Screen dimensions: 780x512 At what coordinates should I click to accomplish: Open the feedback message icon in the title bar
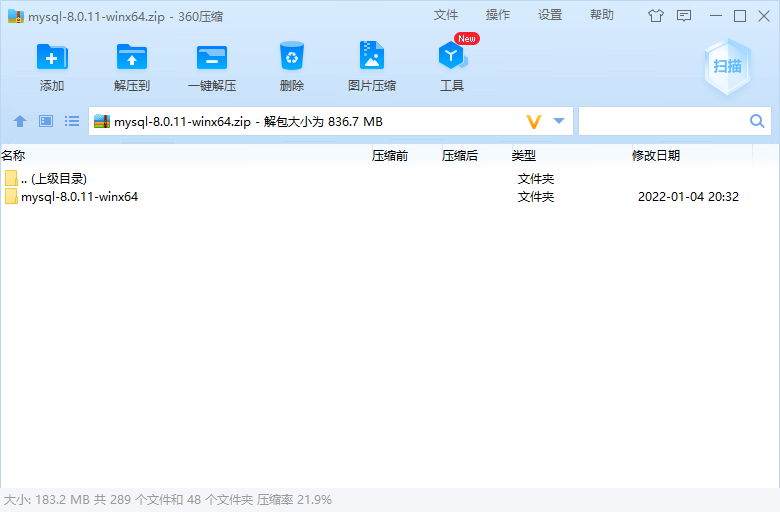point(684,16)
